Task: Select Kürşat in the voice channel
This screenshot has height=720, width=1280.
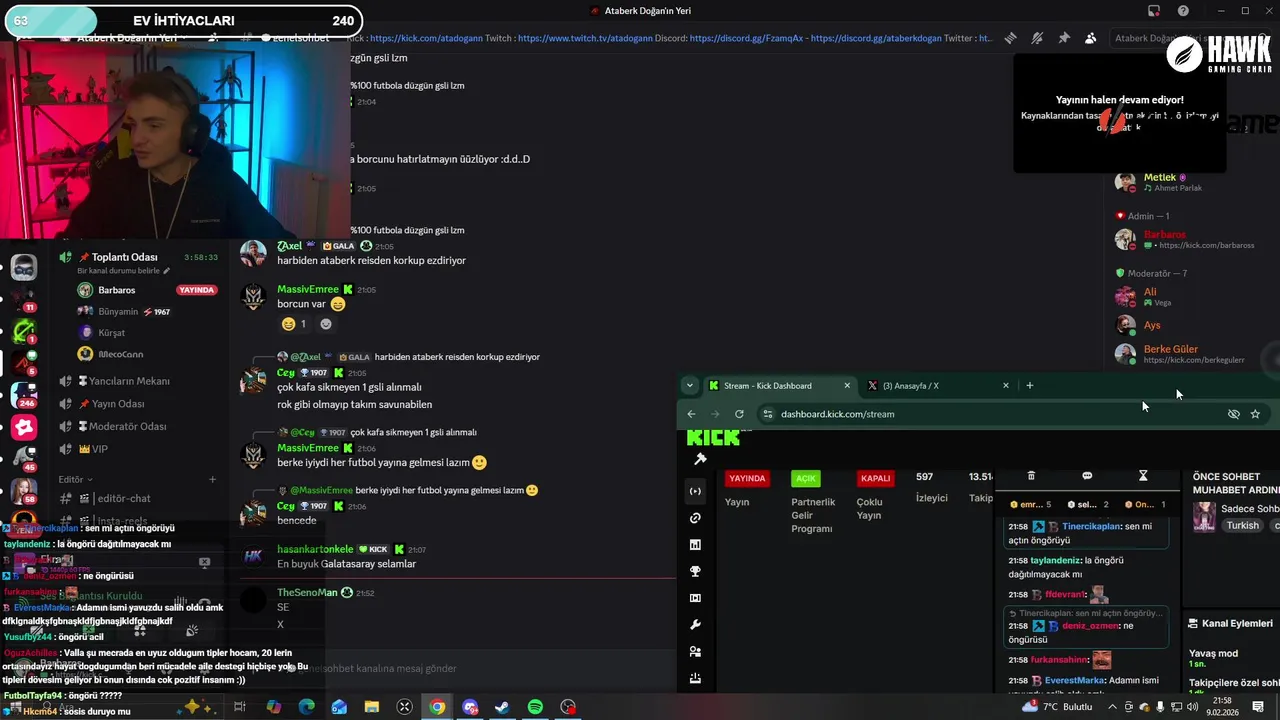Action: point(148,332)
